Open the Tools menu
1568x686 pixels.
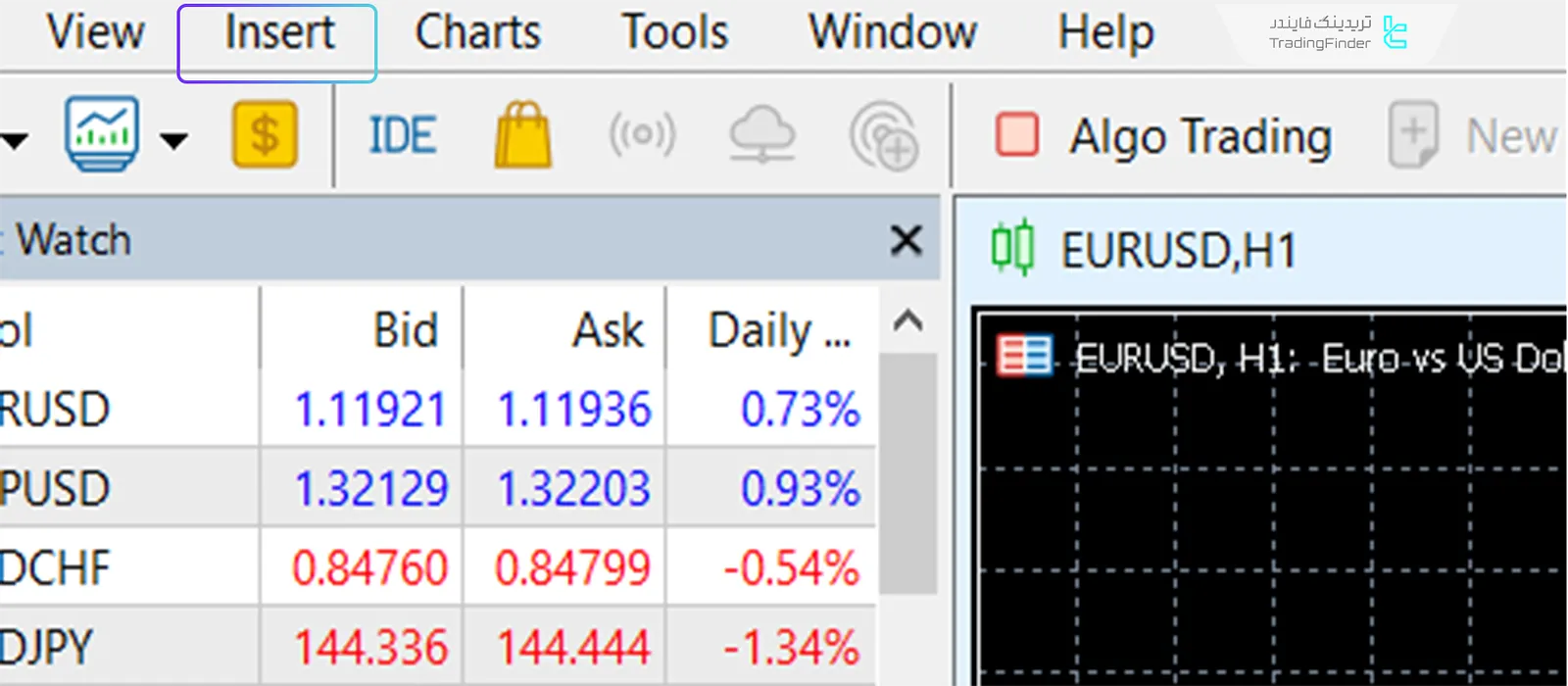tap(674, 33)
